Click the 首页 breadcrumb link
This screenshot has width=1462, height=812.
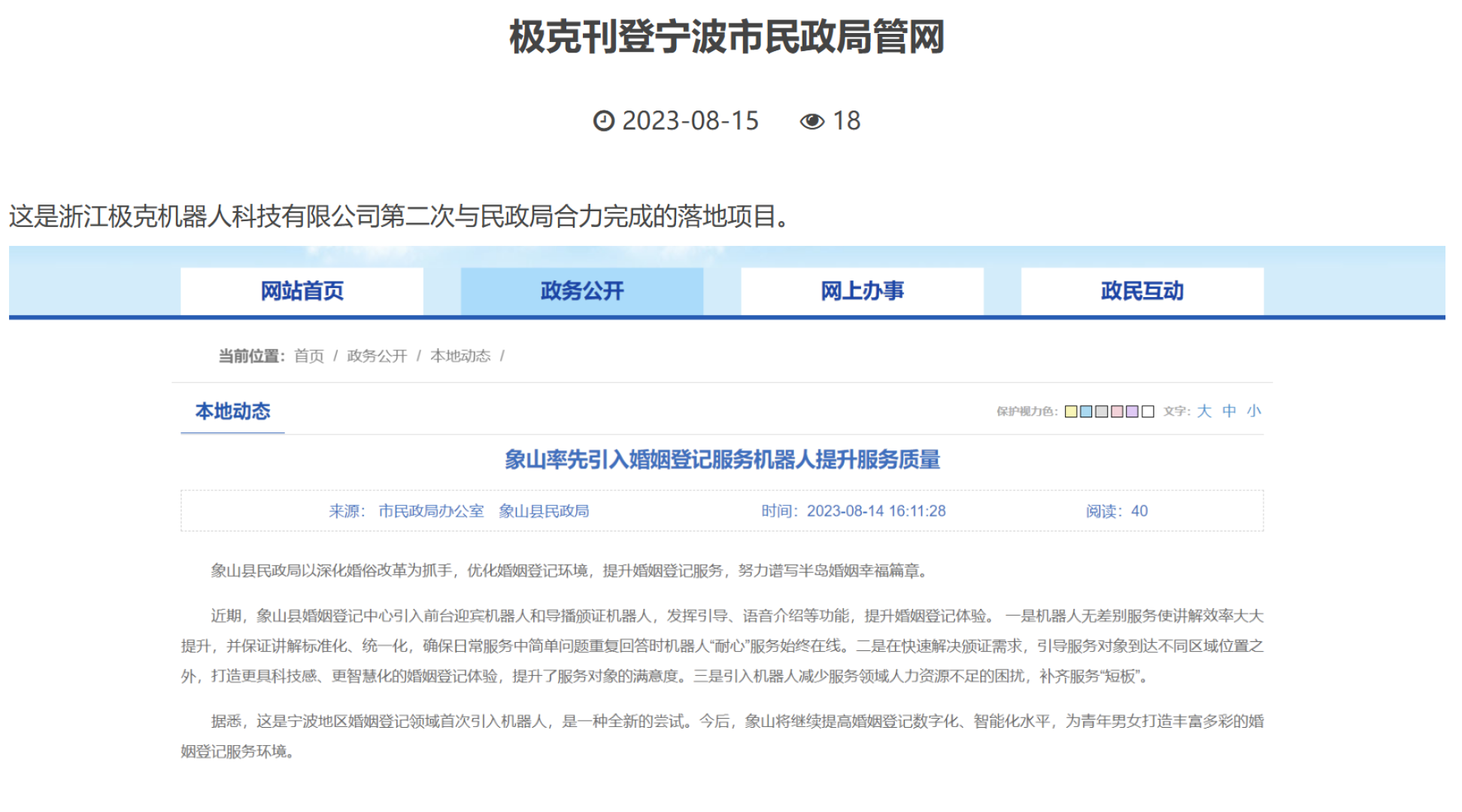tap(309, 356)
